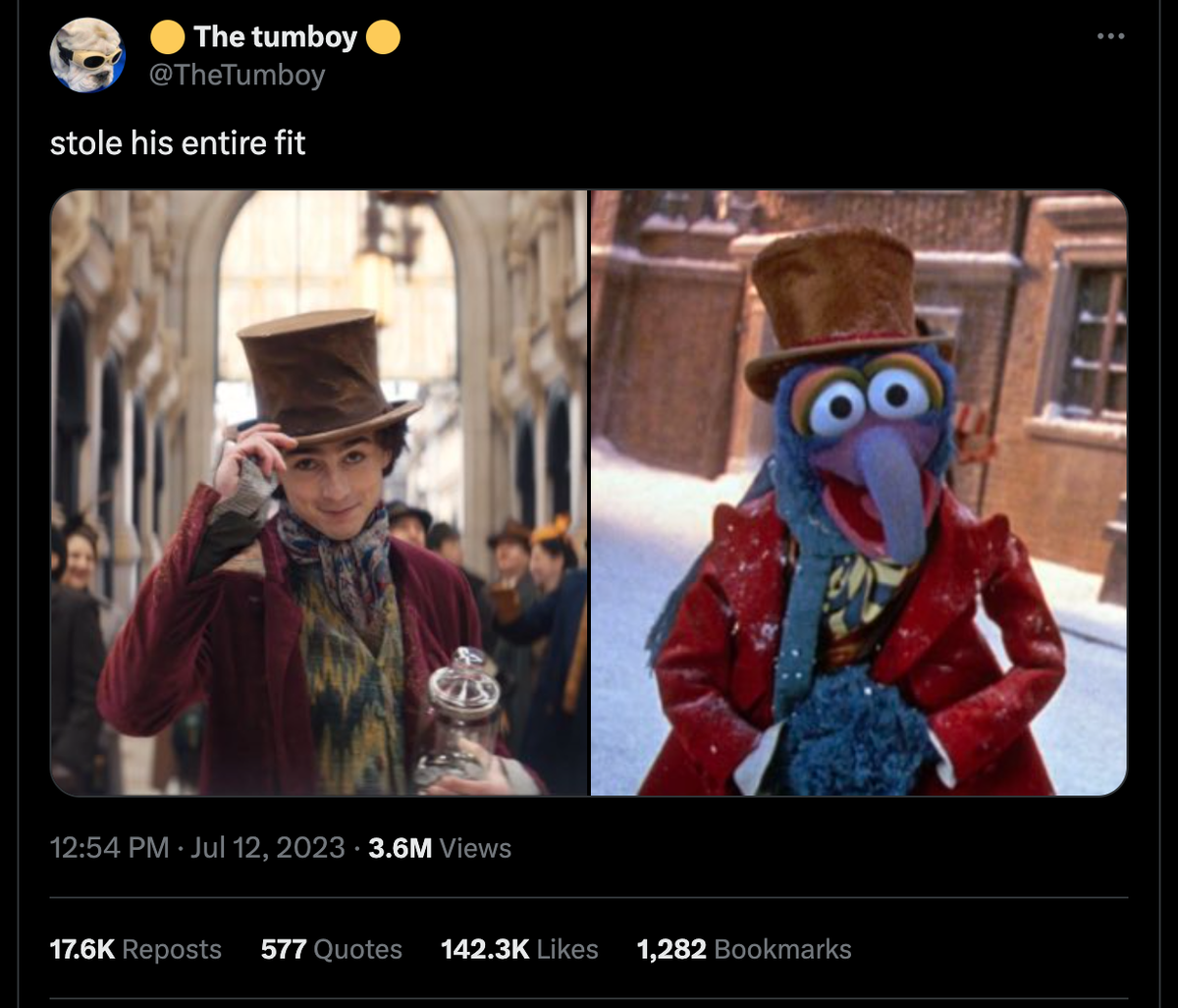Open the left image of Timothée as Wonka

[x=319, y=491]
